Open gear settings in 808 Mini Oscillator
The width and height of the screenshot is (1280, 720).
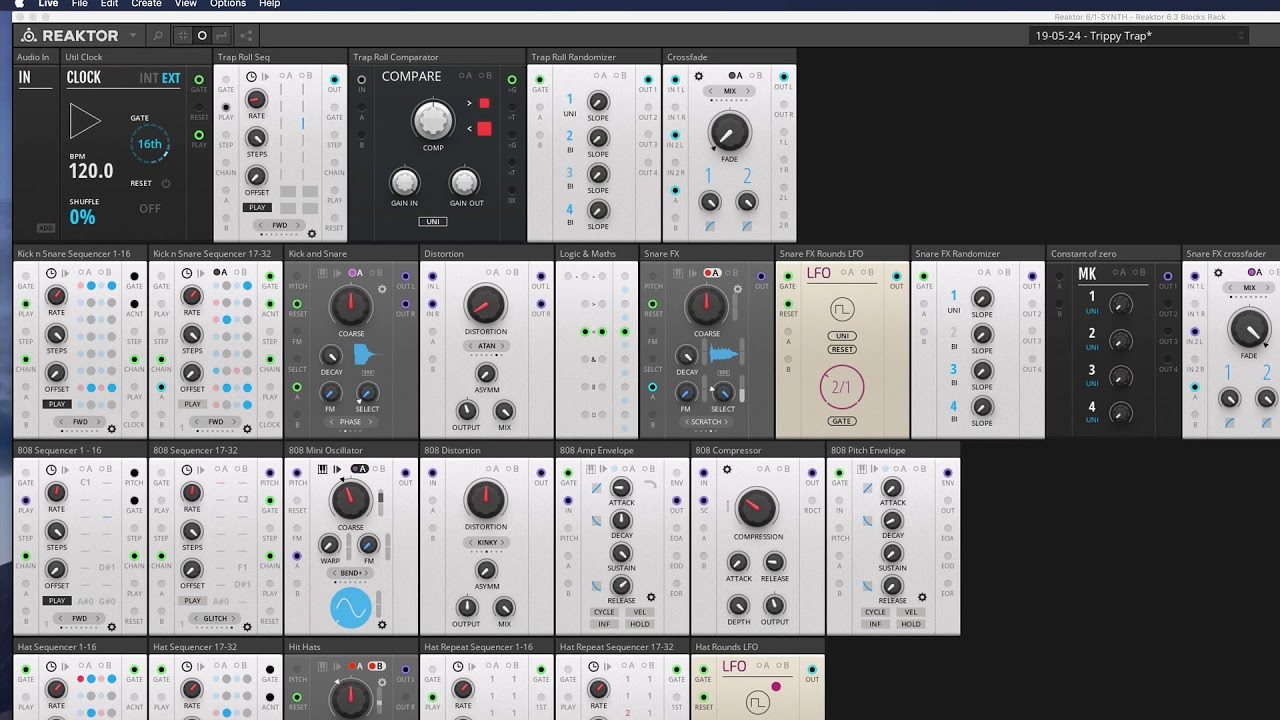coord(381,625)
